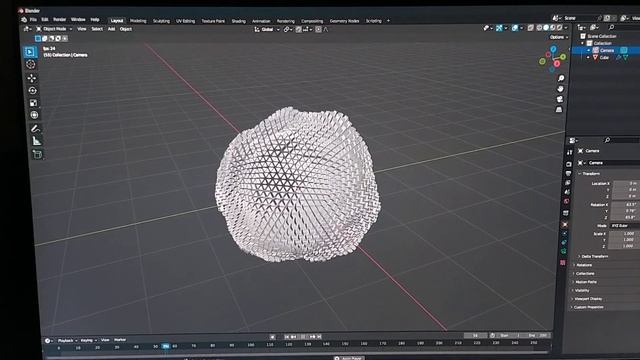Select Cube in the outliner
This screenshot has width=640, height=360.
coord(604,58)
